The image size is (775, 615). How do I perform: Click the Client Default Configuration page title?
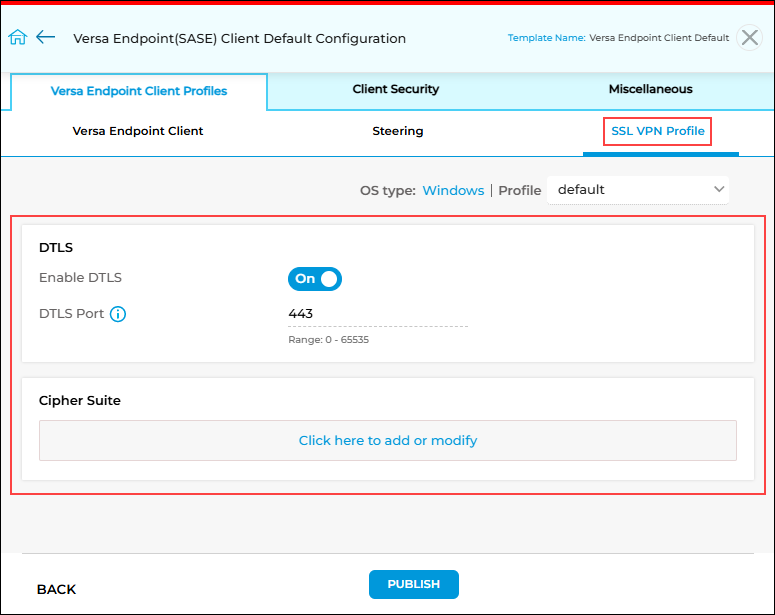point(240,39)
